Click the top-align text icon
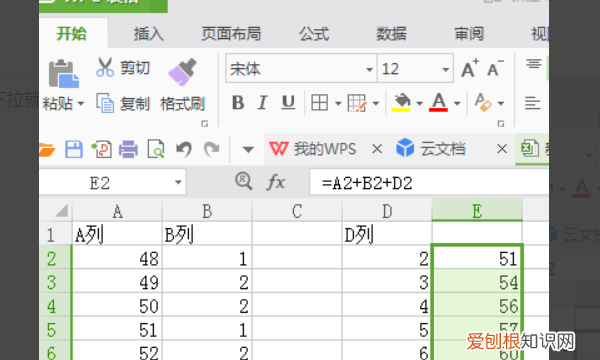The width and height of the screenshot is (600, 360). (533, 64)
